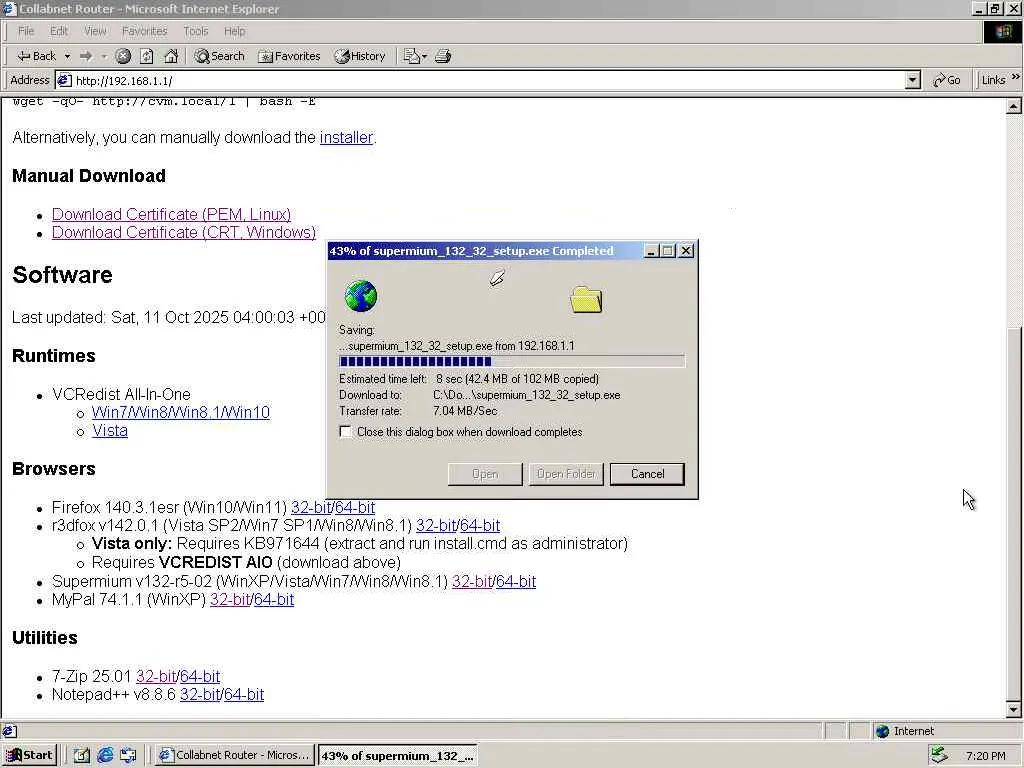
Task: Download Notepad++ v8.8.6 64-bit
Action: click(x=243, y=695)
